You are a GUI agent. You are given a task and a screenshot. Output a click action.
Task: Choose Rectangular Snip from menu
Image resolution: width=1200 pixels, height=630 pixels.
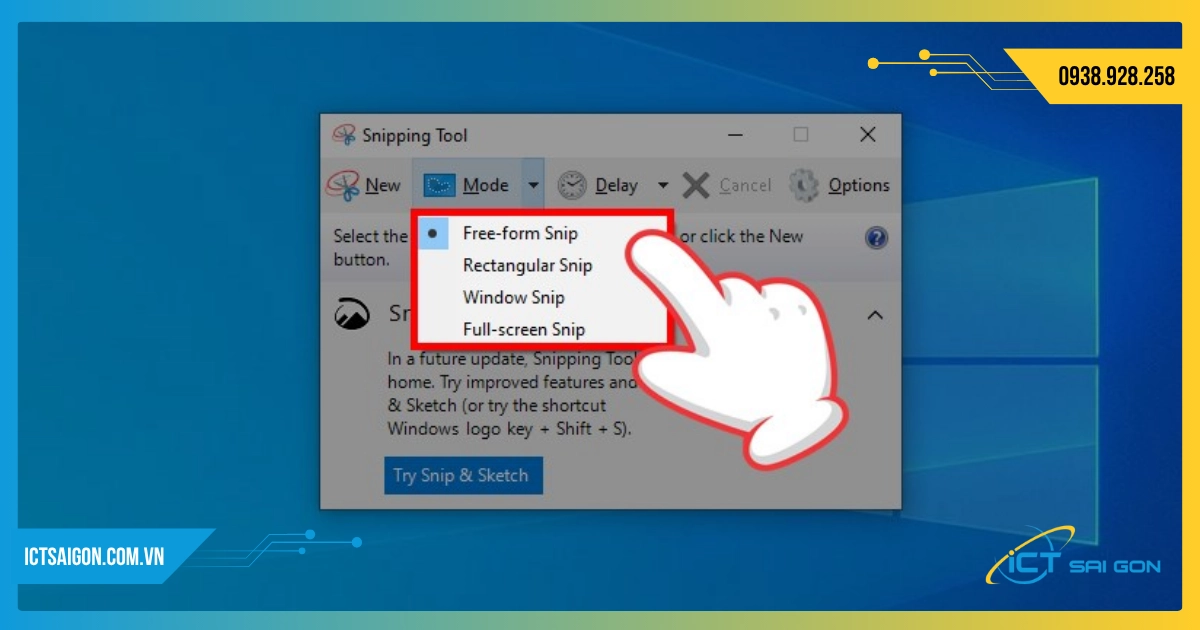(541, 265)
